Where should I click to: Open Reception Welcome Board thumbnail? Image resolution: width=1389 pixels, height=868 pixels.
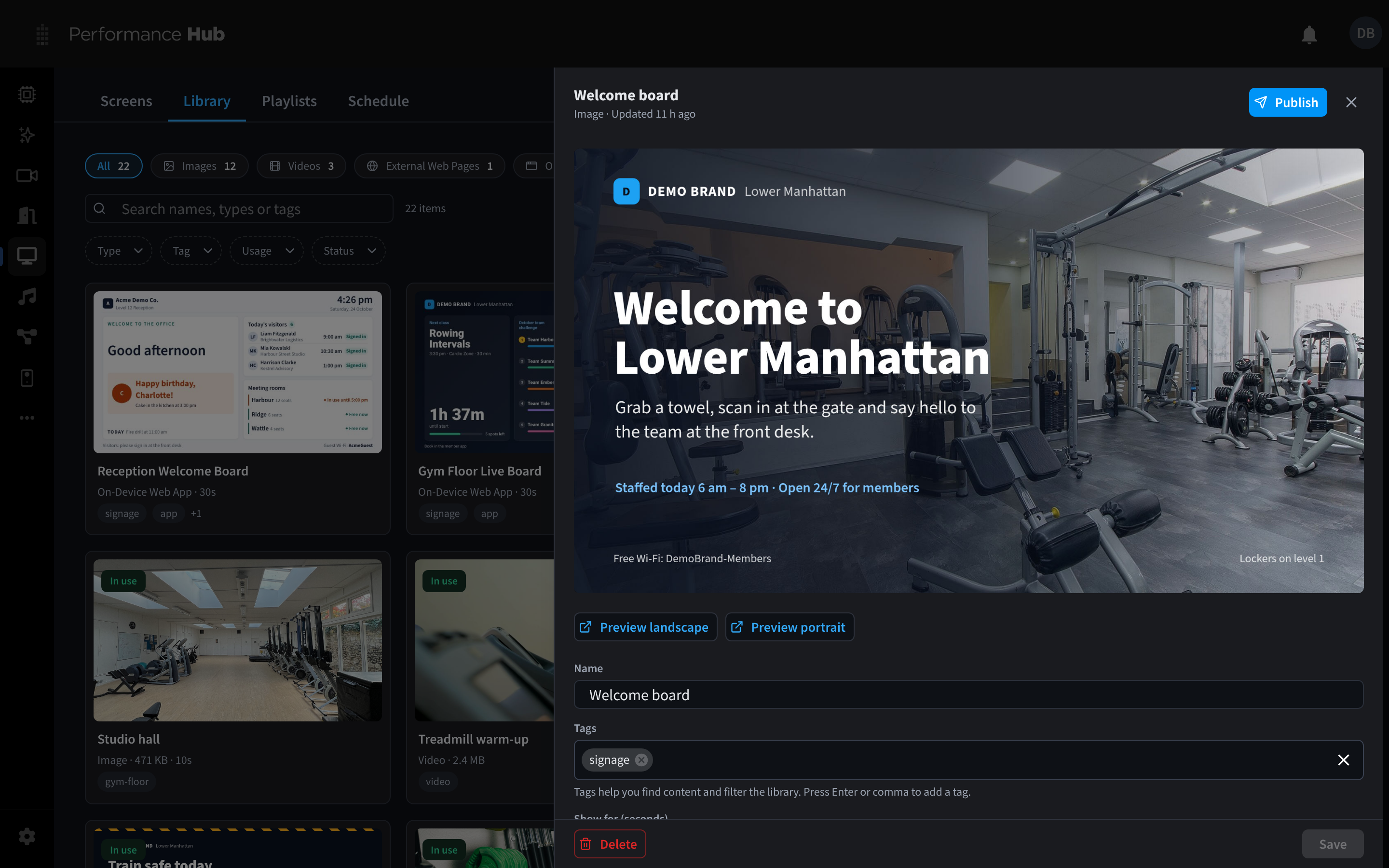pos(238,372)
